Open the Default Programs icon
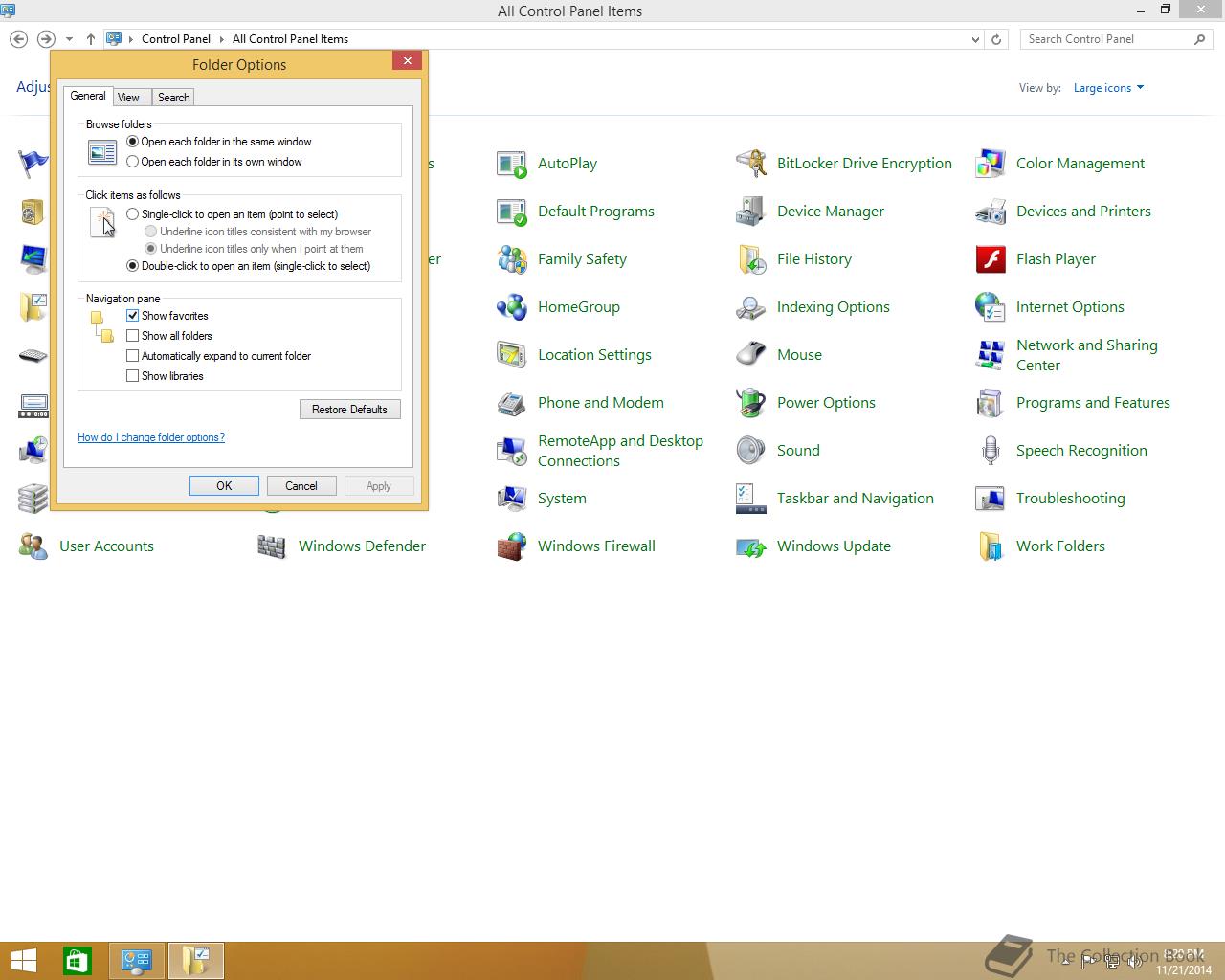Screen dimensions: 1225x980 [x=512, y=212]
